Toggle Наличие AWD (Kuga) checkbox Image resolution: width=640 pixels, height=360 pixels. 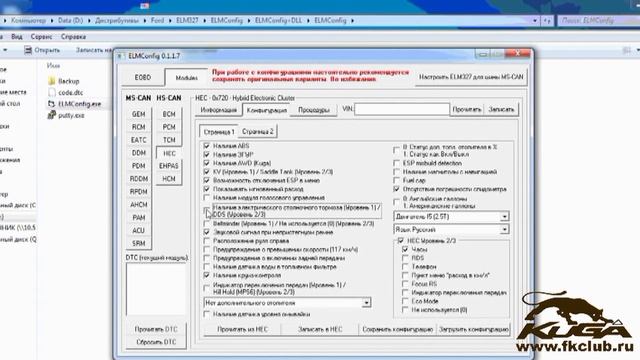click(x=207, y=163)
